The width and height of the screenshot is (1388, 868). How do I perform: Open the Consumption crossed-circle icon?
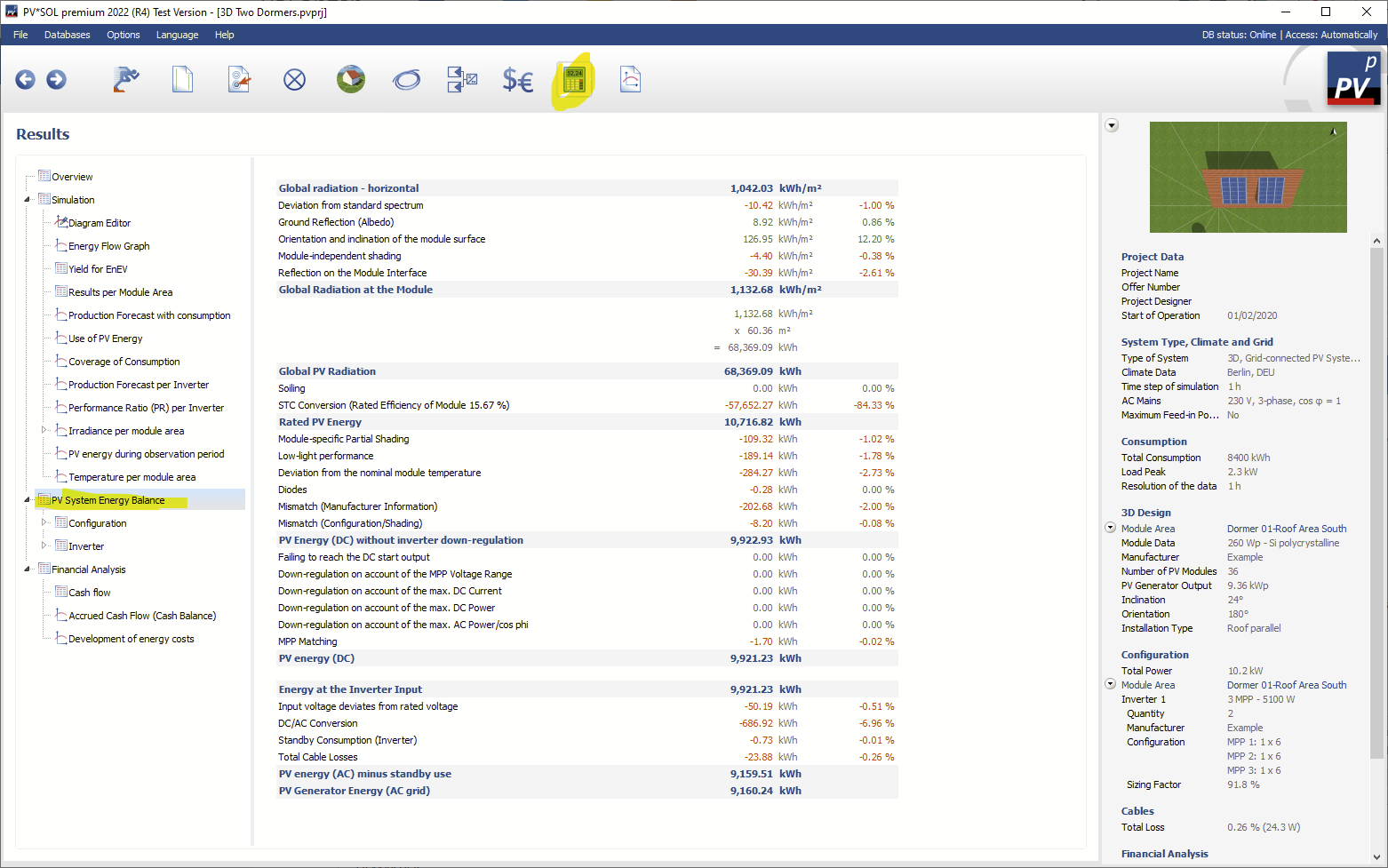click(294, 80)
